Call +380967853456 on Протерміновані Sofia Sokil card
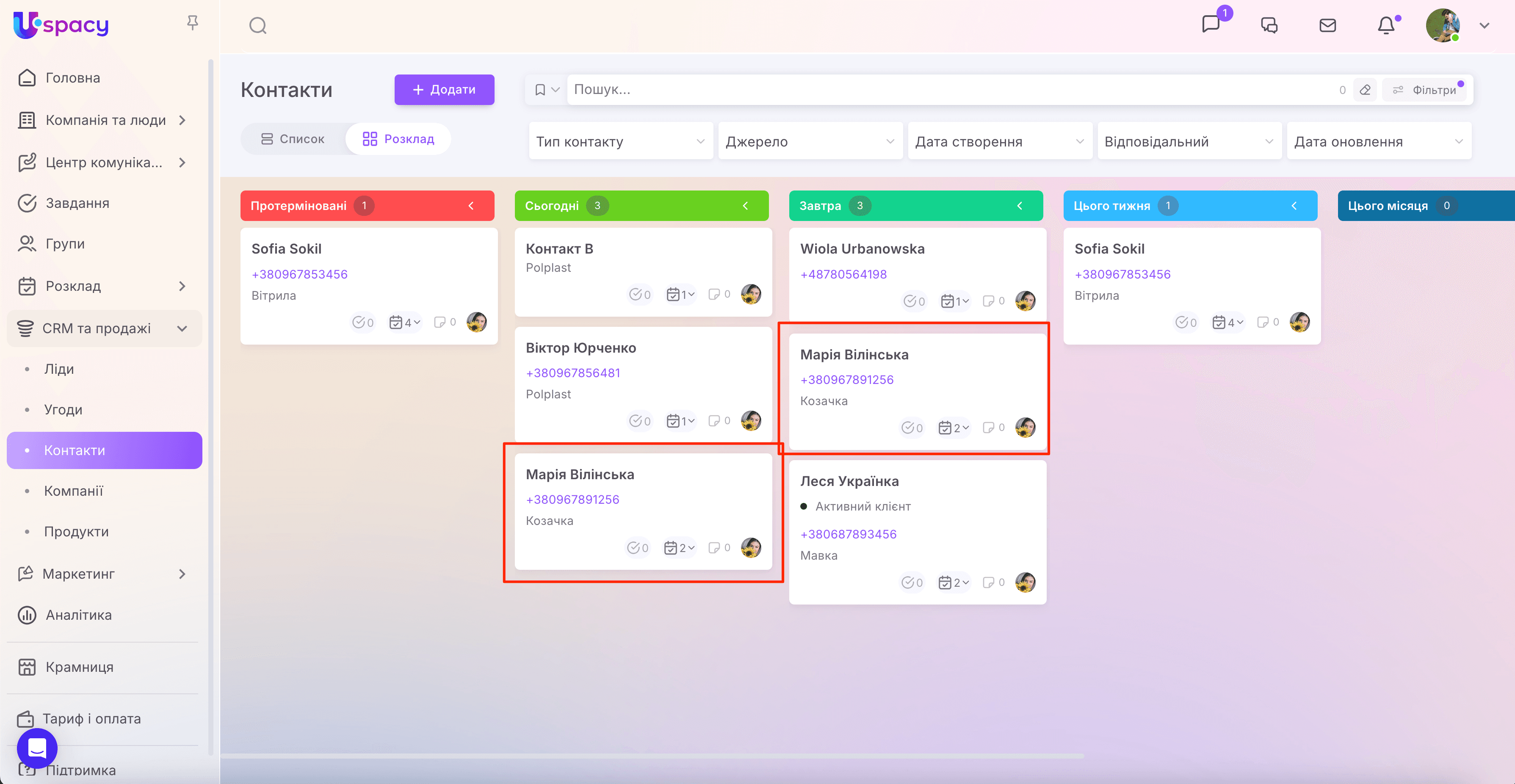 pos(299,274)
